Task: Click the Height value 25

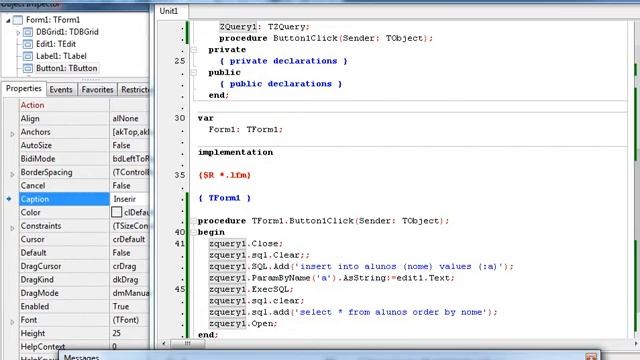Action: [116, 333]
